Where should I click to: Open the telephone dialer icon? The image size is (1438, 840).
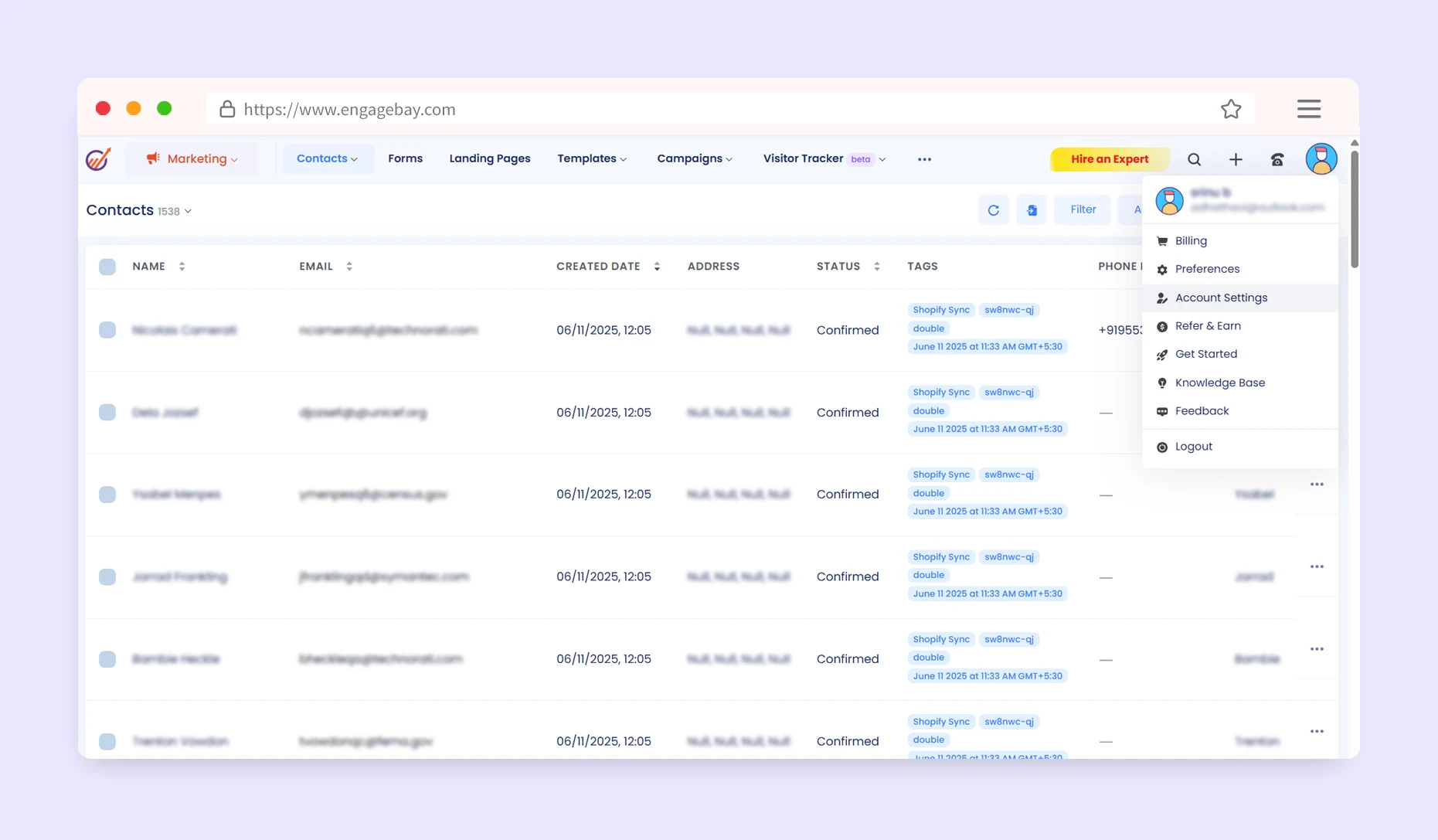(1277, 159)
